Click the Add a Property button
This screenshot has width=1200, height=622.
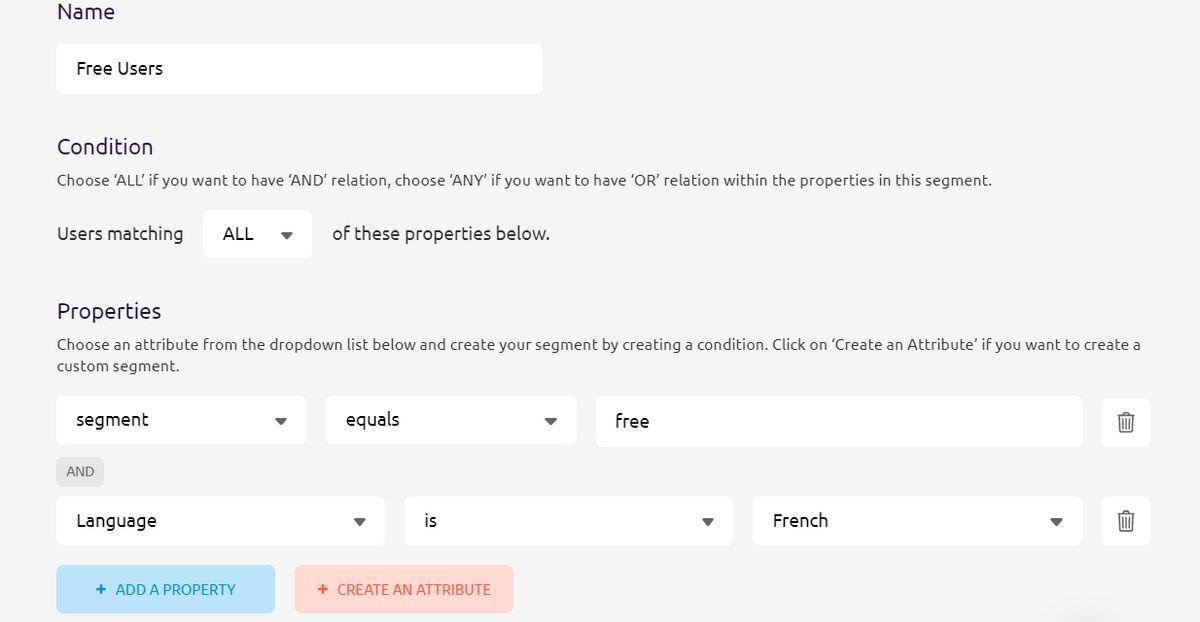click(166, 589)
